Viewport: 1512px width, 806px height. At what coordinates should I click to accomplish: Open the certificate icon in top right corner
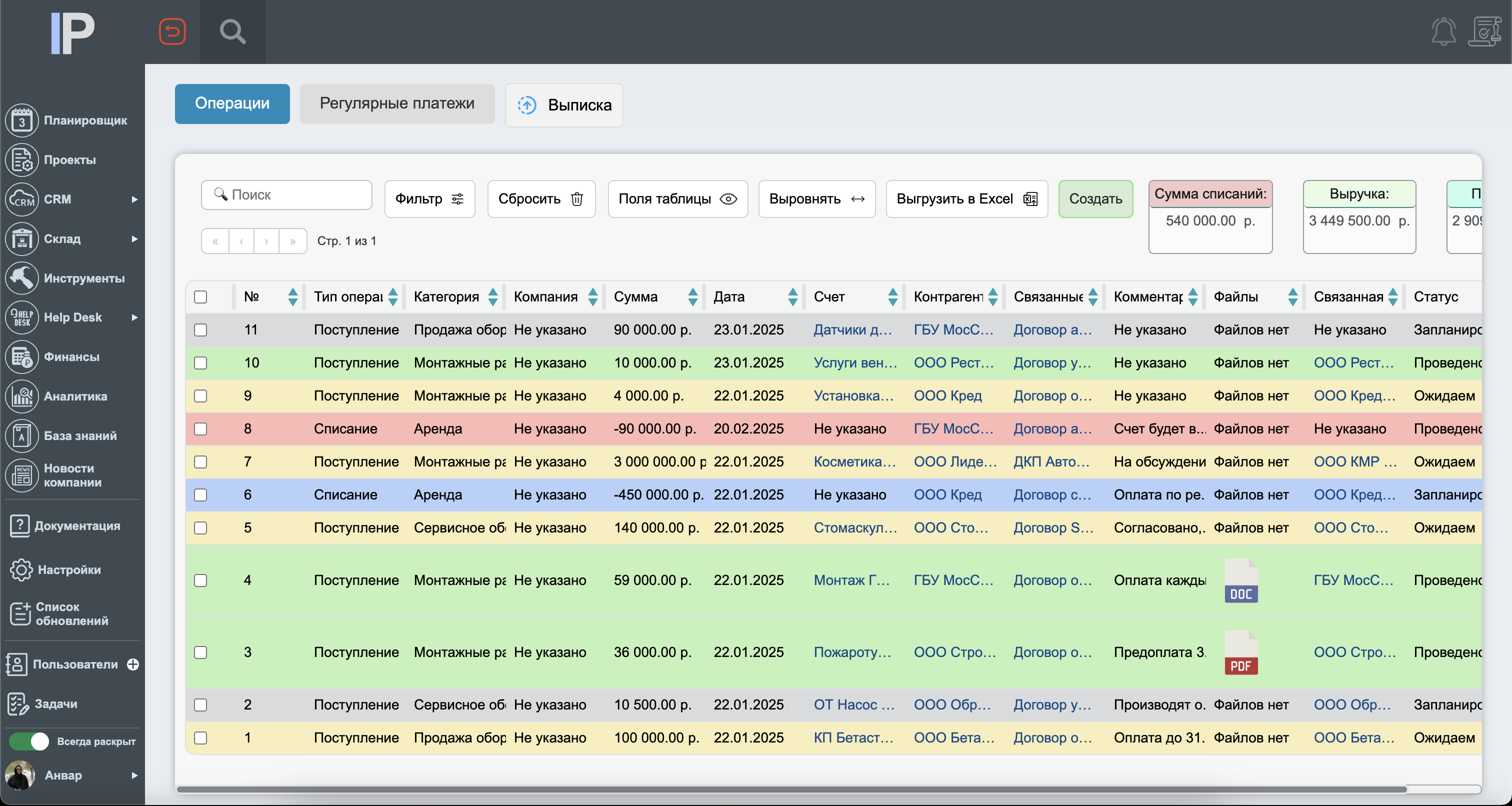[x=1484, y=31]
